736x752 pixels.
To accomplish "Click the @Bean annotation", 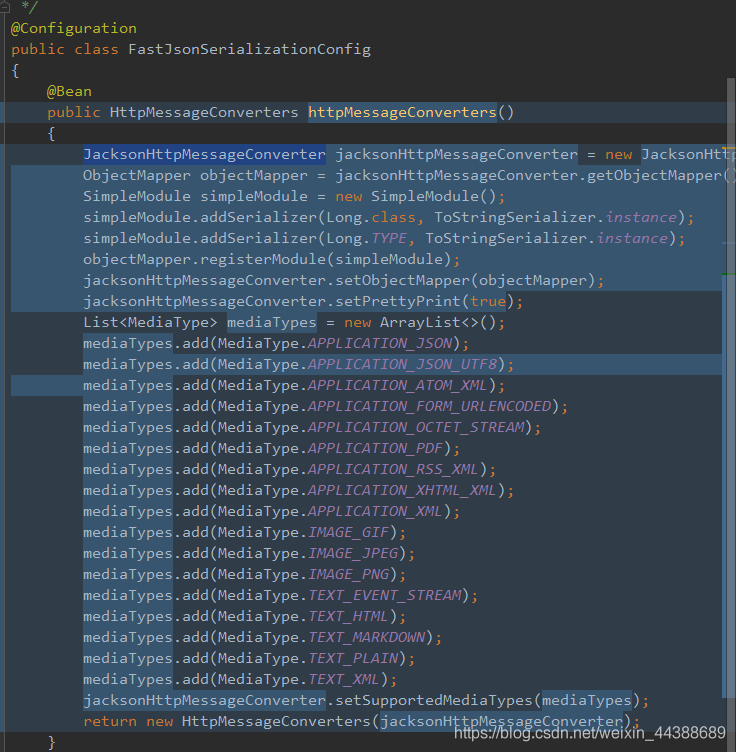I will 69,91.
